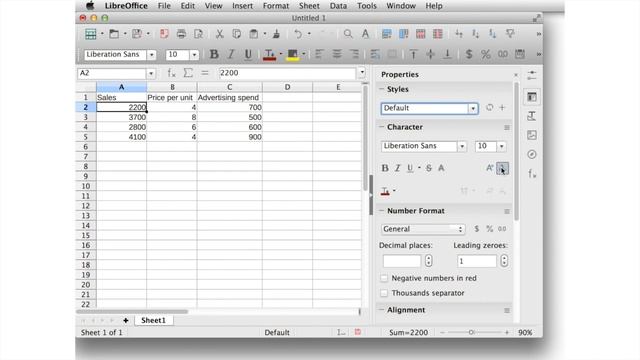
Task: Click the Find & Replace magnifier icon
Action: pos(348,34)
